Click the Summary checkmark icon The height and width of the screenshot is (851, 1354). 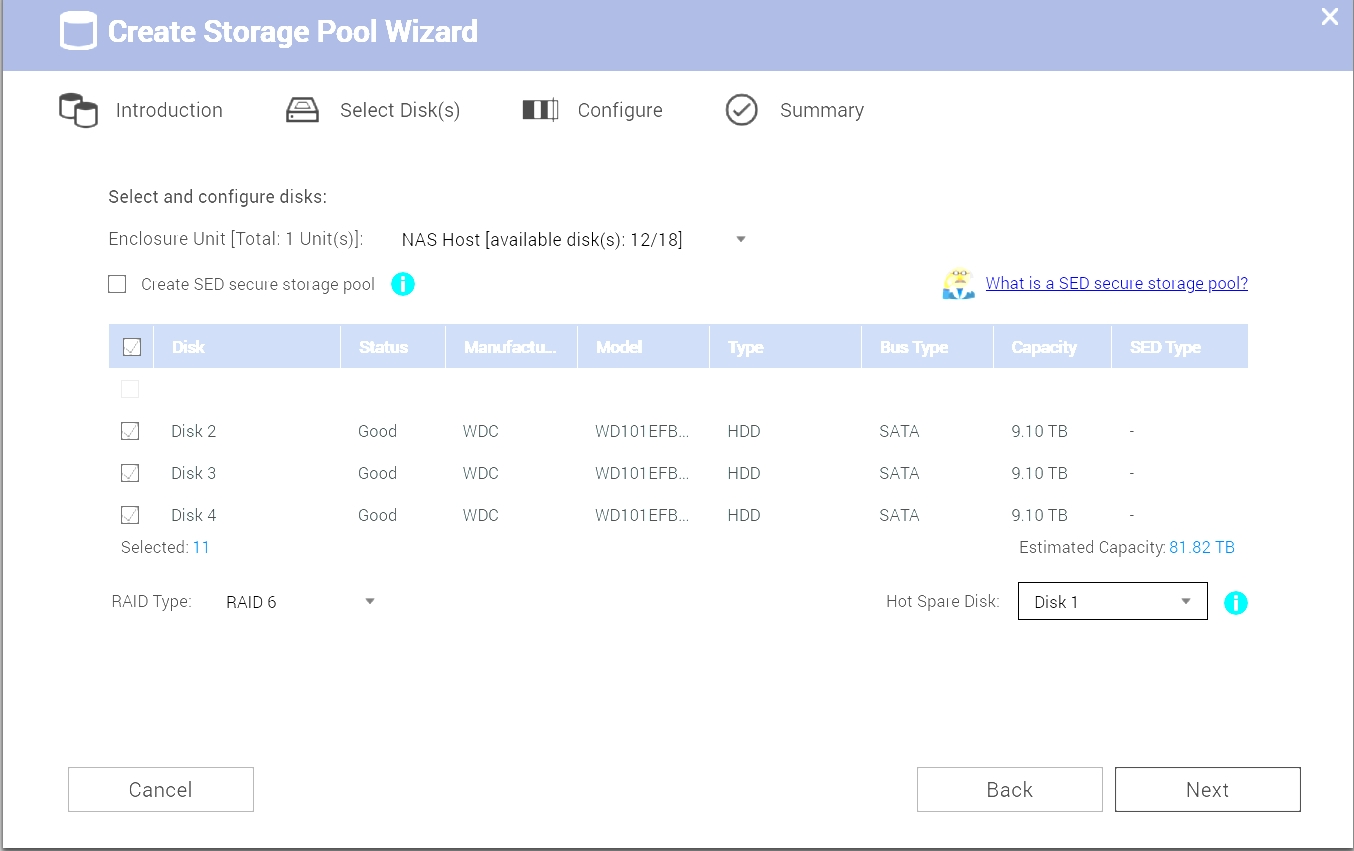point(741,110)
